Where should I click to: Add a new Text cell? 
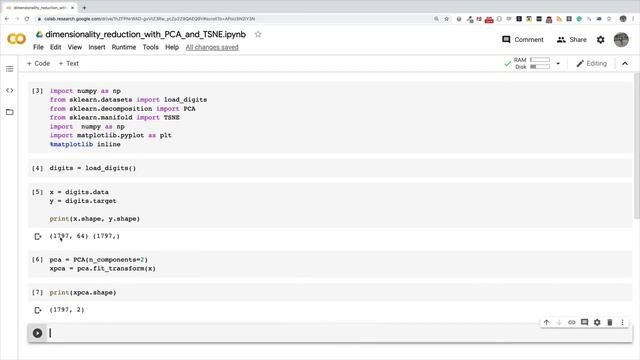pos(69,64)
